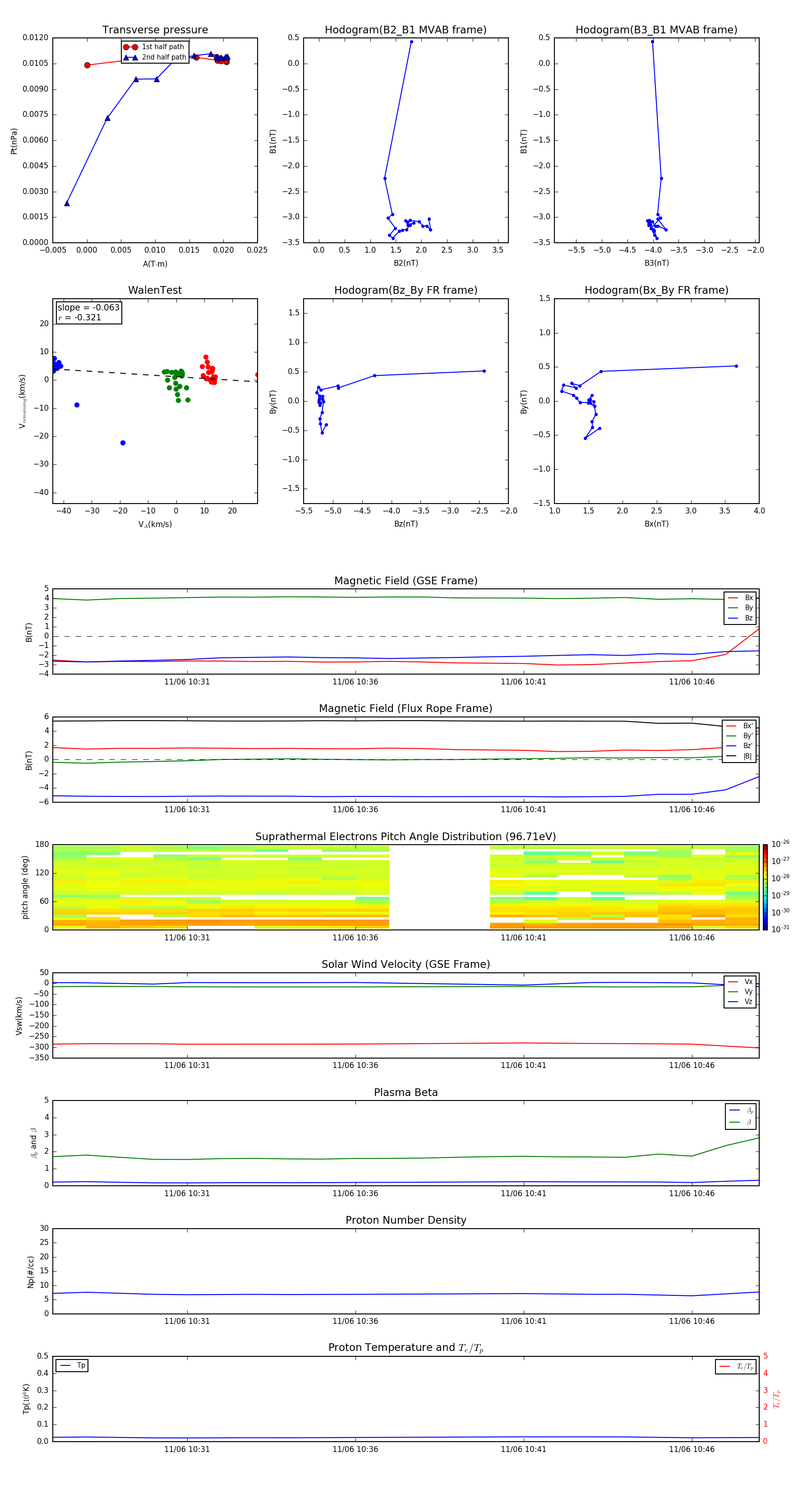Click the lowest blue triangle in Transverse pressure
The height and width of the screenshot is (1489, 812).
click(x=67, y=203)
